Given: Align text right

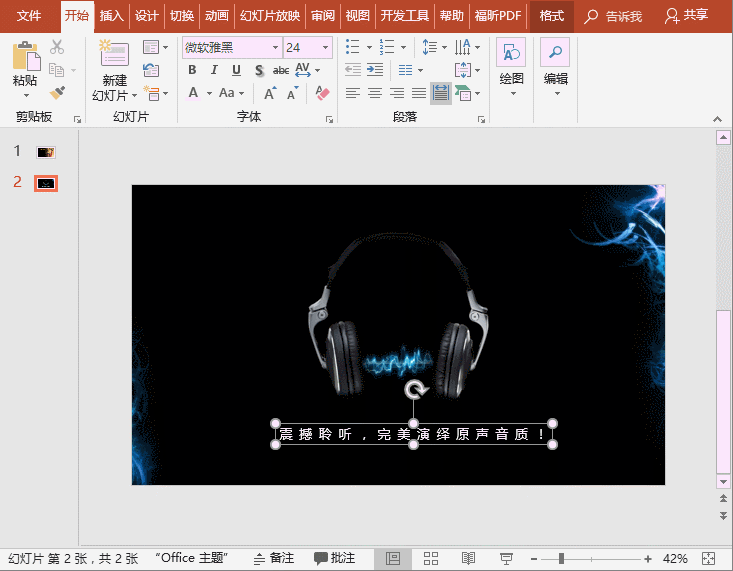Looking at the screenshot, I should [396, 93].
